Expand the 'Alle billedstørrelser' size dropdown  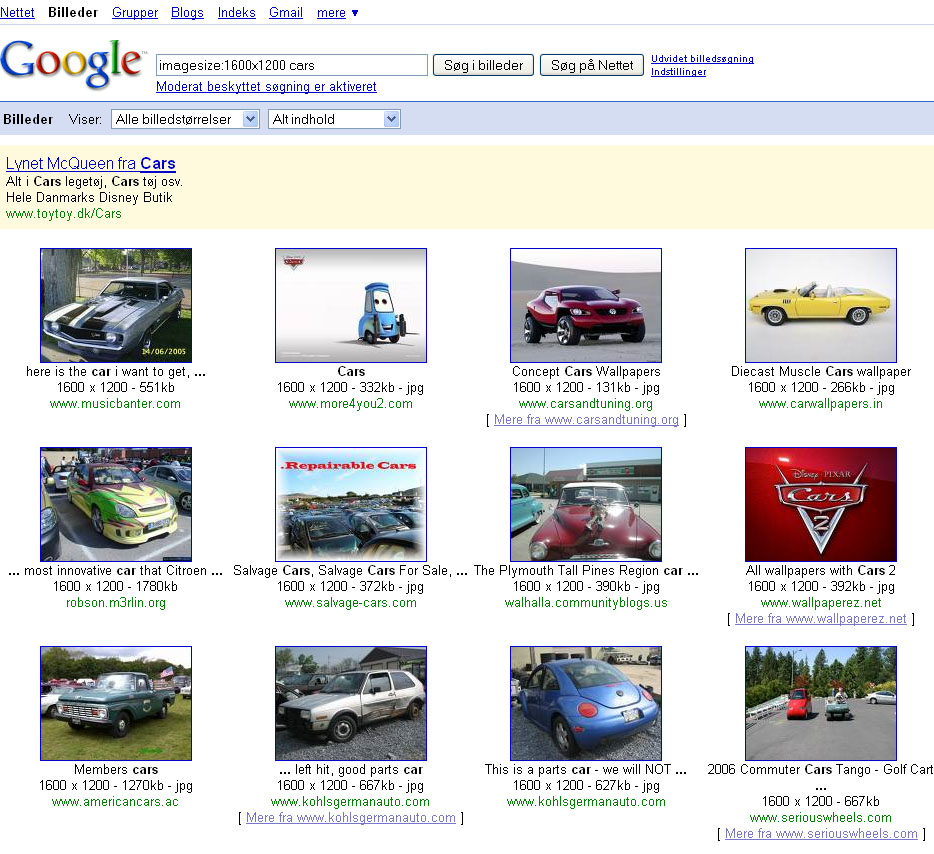coord(185,119)
